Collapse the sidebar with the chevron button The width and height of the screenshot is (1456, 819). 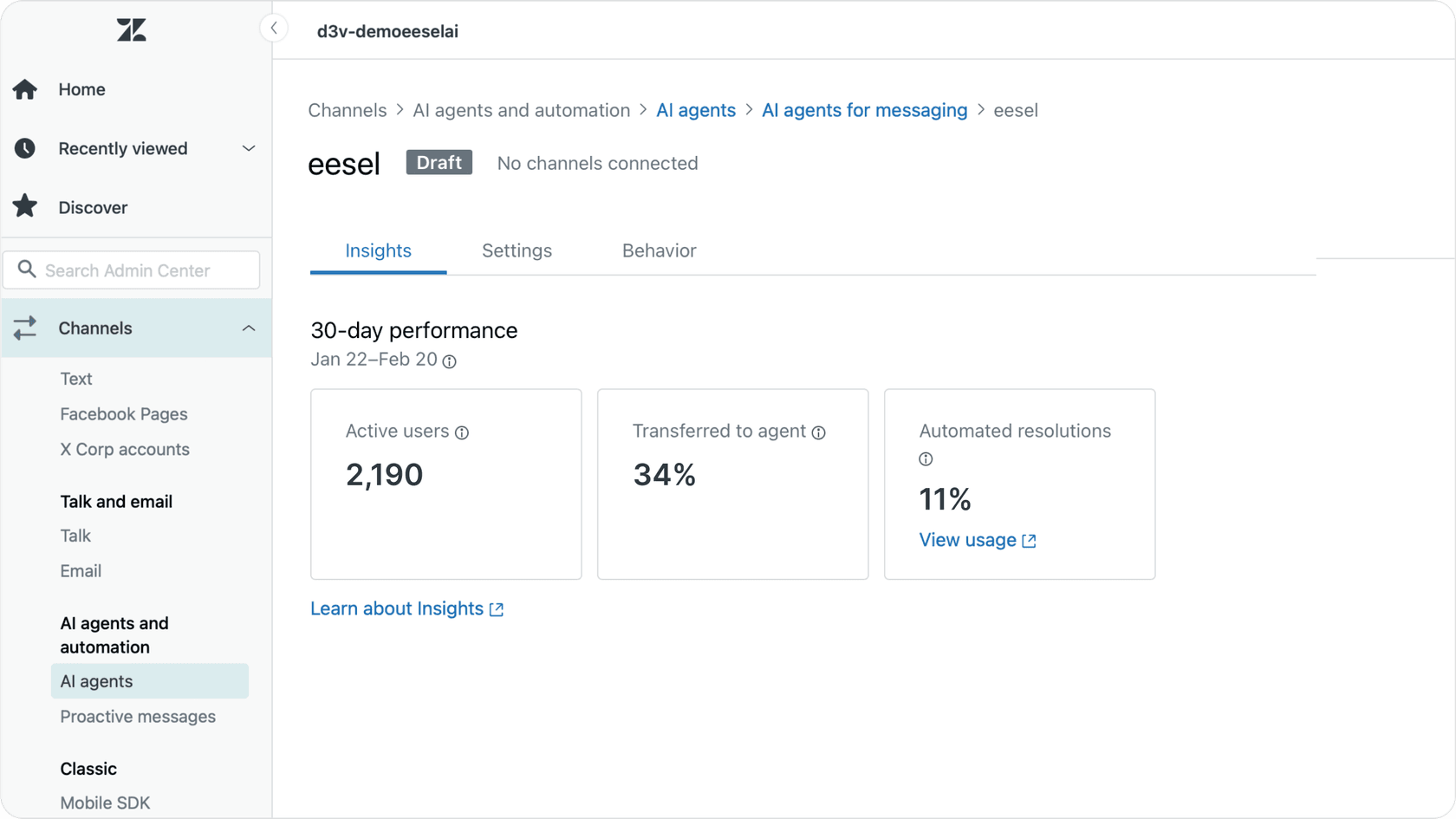(274, 29)
